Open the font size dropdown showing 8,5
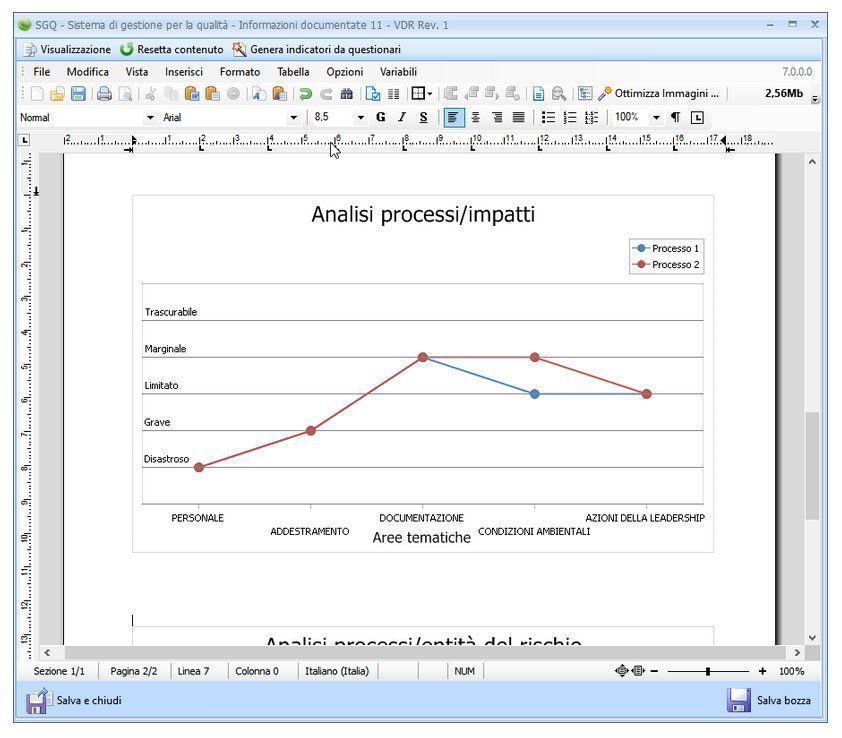This screenshot has width=842, height=738. 337,117
